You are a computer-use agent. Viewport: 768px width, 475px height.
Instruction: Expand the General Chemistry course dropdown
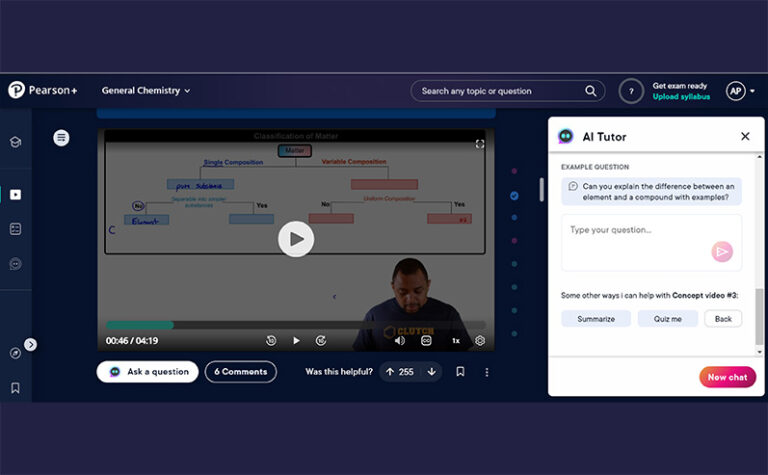(146, 90)
